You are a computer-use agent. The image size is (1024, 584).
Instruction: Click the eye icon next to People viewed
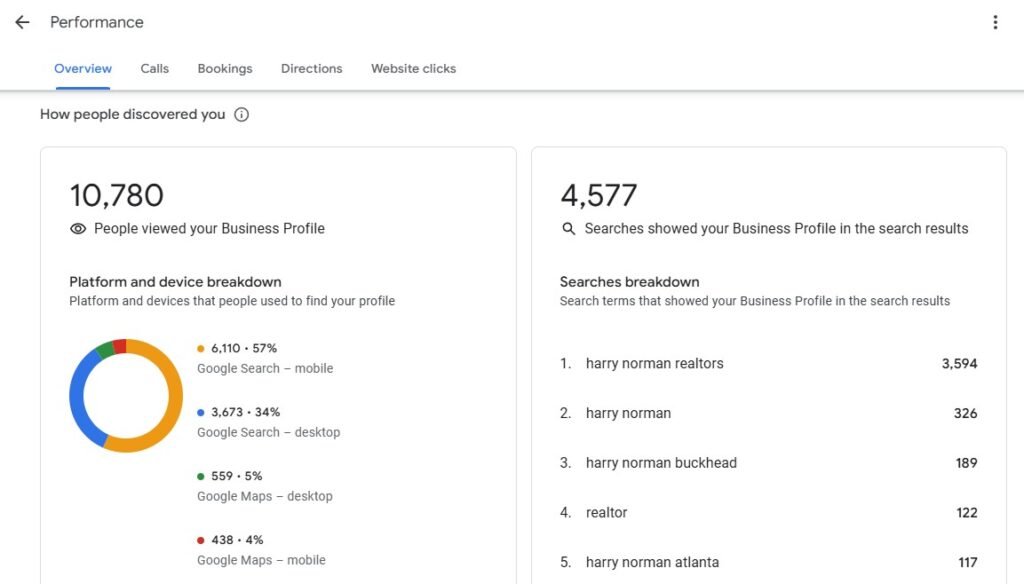click(78, 229)
